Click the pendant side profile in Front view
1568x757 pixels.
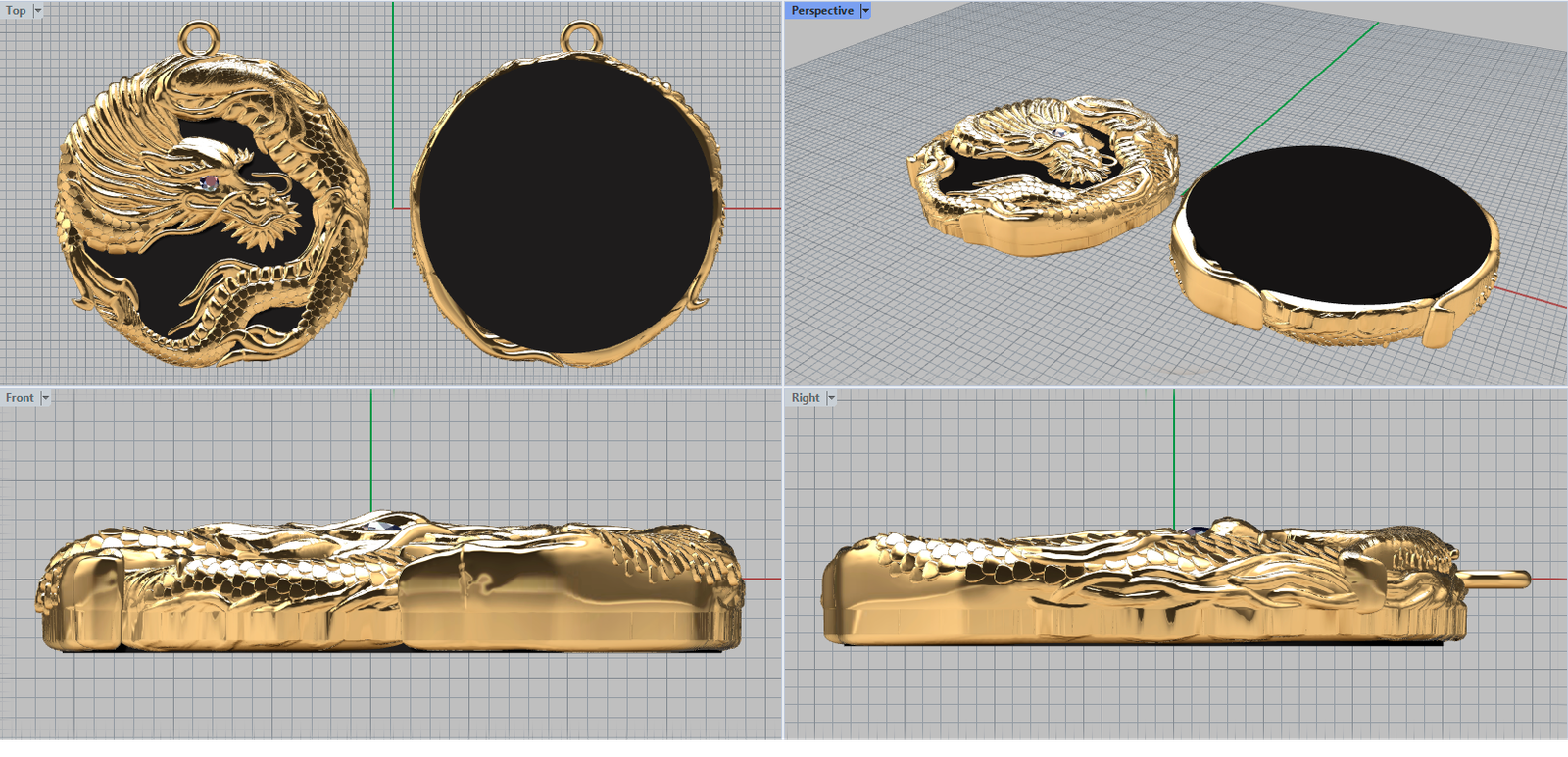(392, 588)
